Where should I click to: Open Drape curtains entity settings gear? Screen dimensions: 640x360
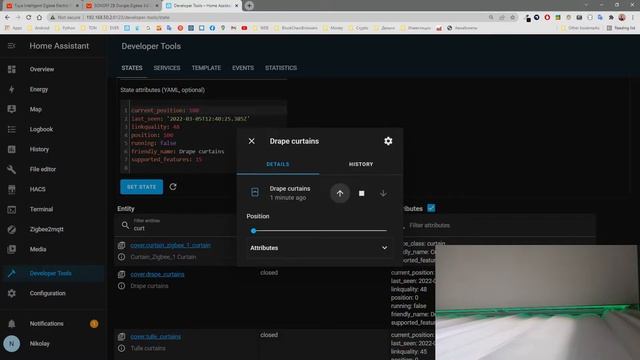point(388,141)
